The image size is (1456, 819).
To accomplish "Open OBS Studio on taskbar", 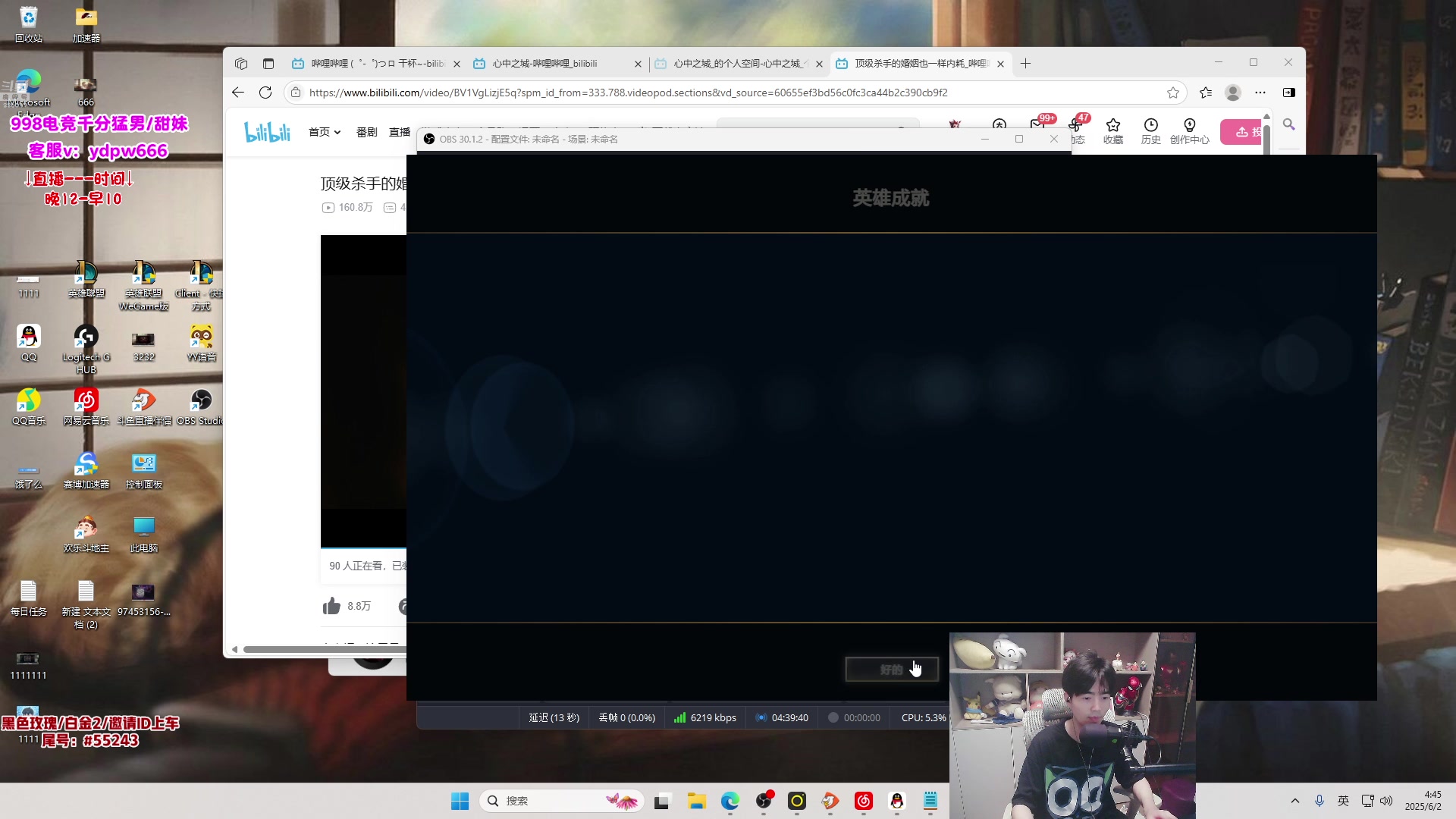I will 764,801.
